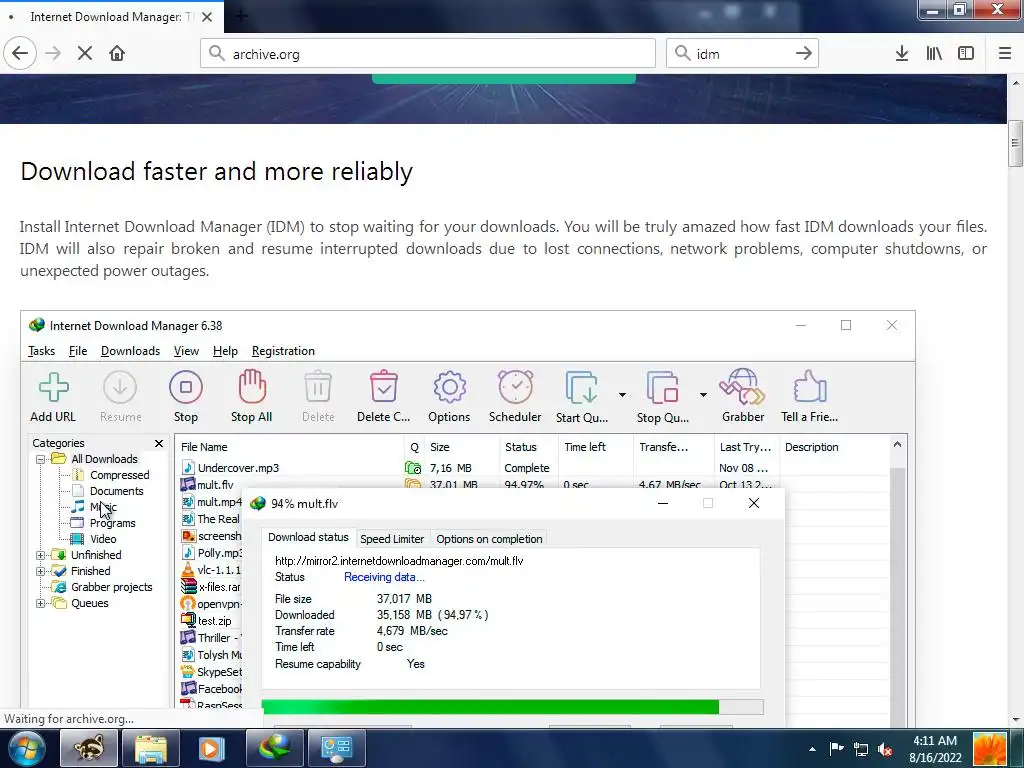Select the Internet Download Manager browser tab

(112, 17)
